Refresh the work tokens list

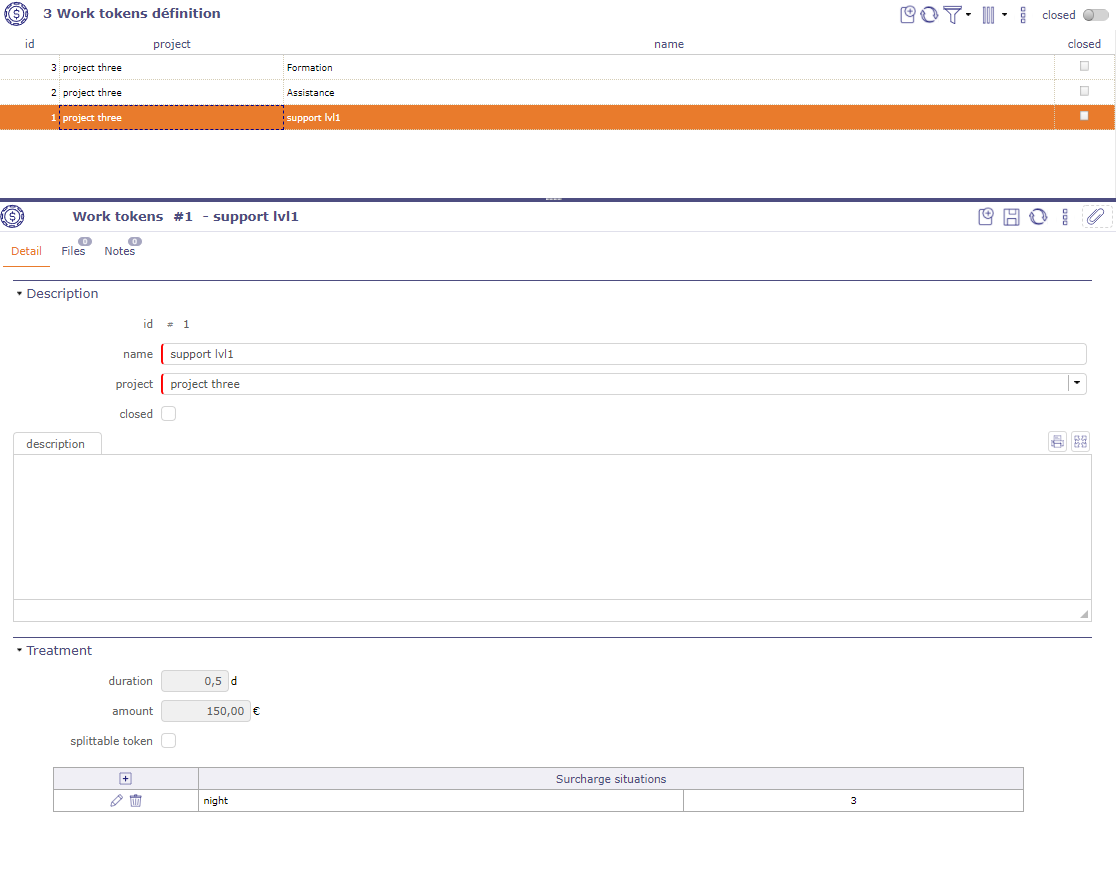(929, 15)
